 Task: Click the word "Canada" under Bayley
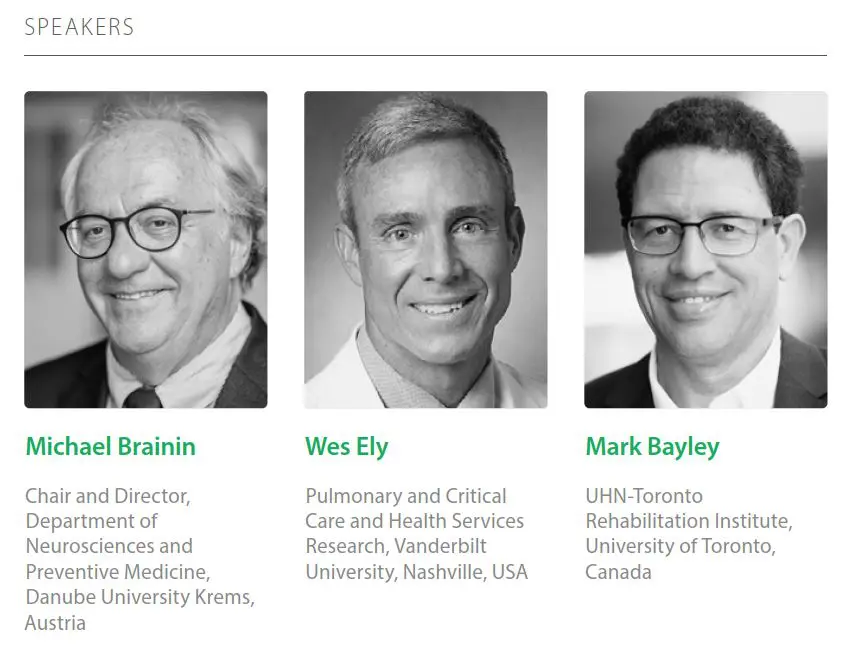coord(618,572)
